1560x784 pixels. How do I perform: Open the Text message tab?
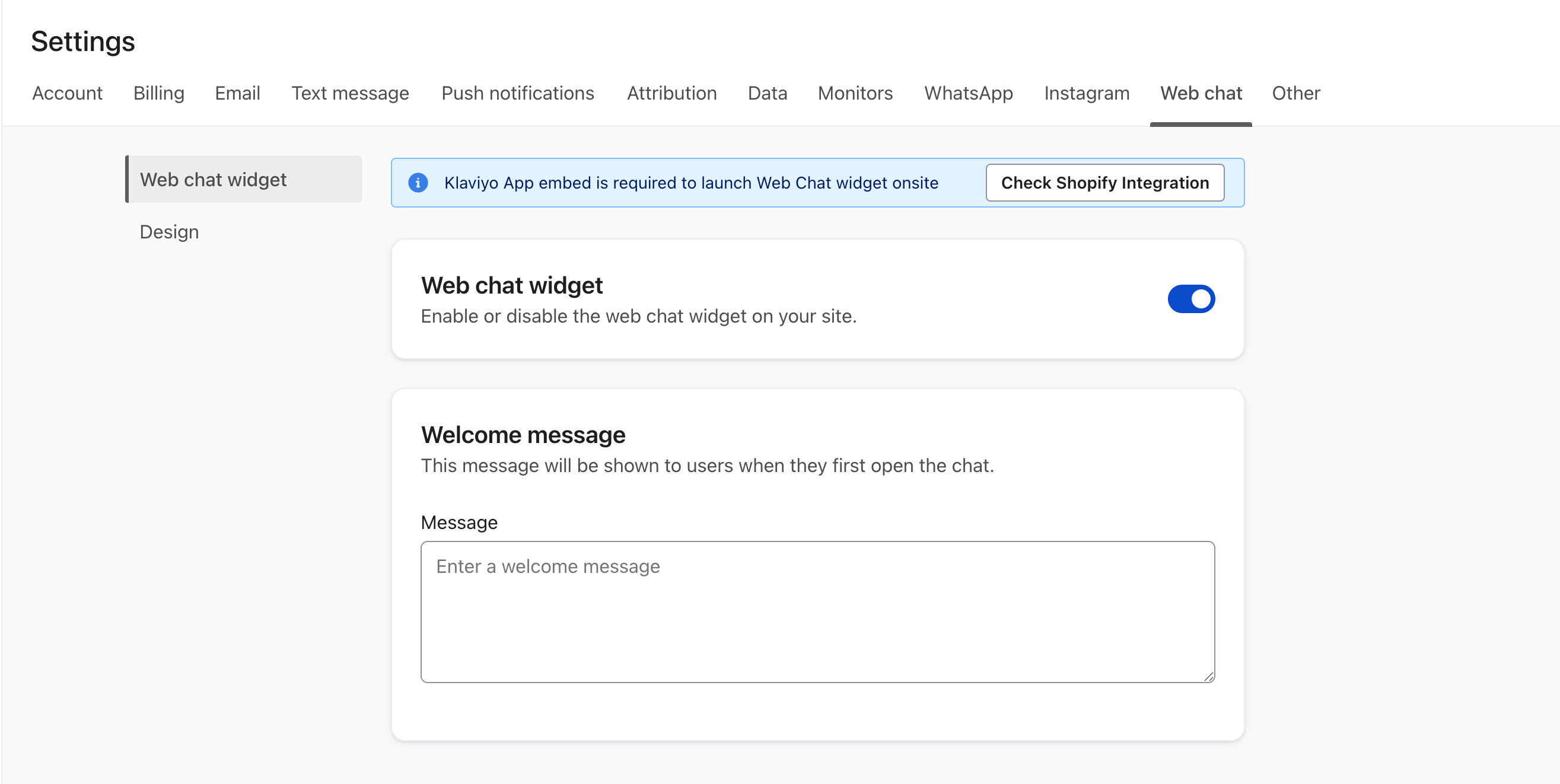350,93
